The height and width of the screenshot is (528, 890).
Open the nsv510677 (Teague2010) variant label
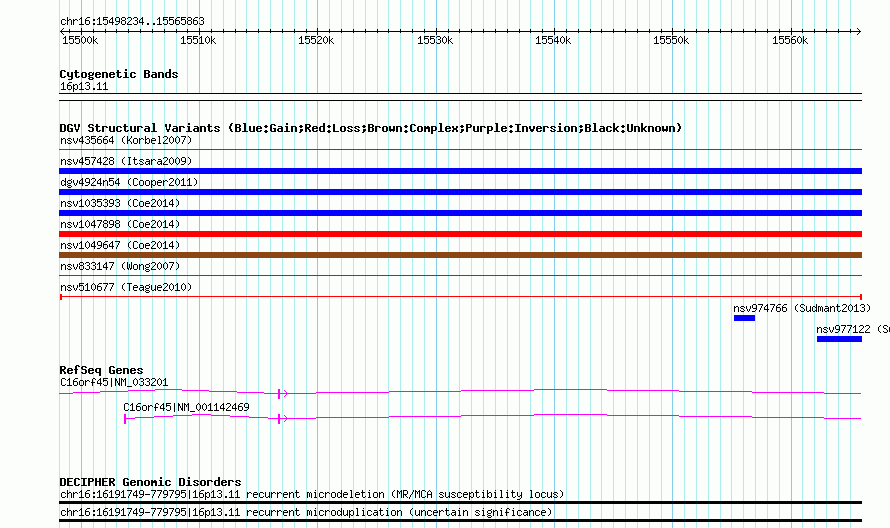click(126, 287)
